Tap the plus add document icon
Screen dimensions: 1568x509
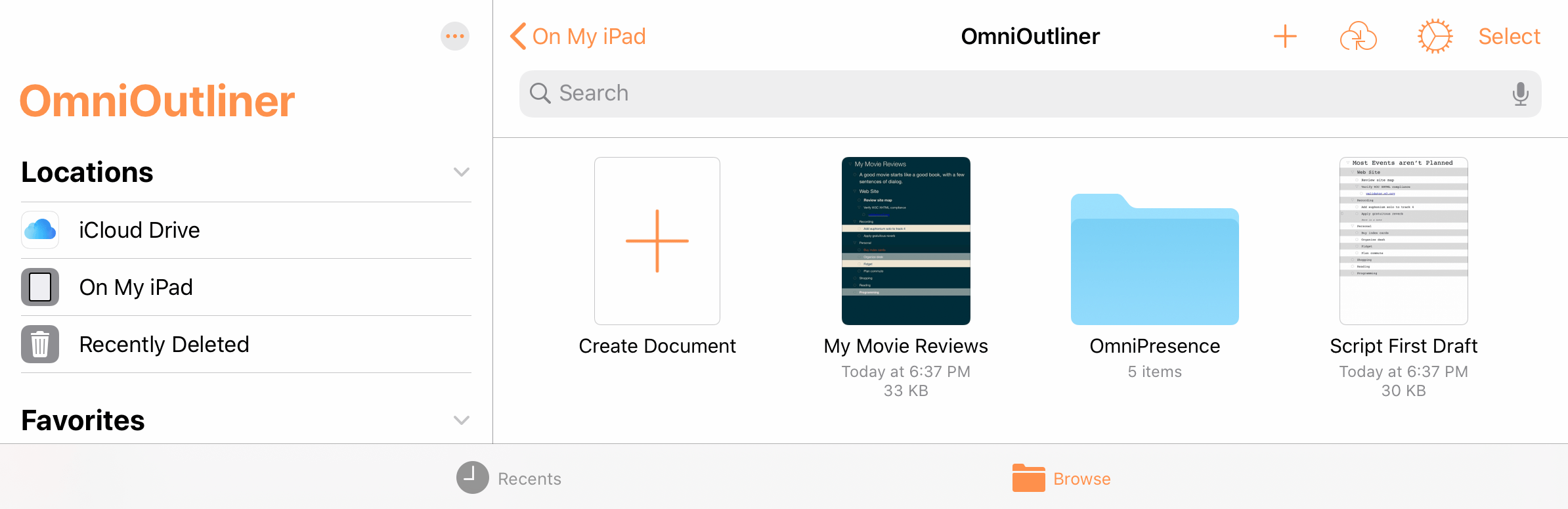pyautogui.click(x=1285, y=36)
